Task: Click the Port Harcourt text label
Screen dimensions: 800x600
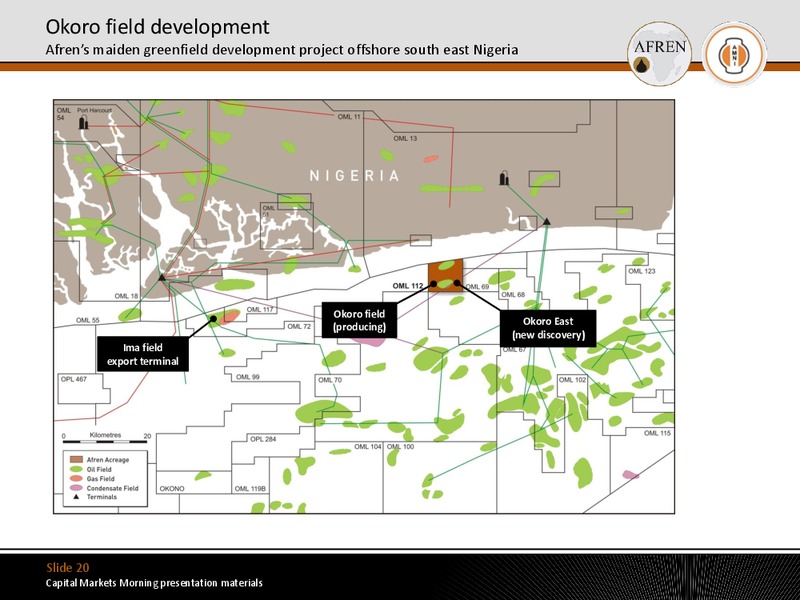Action: click(x=94, y=110)
